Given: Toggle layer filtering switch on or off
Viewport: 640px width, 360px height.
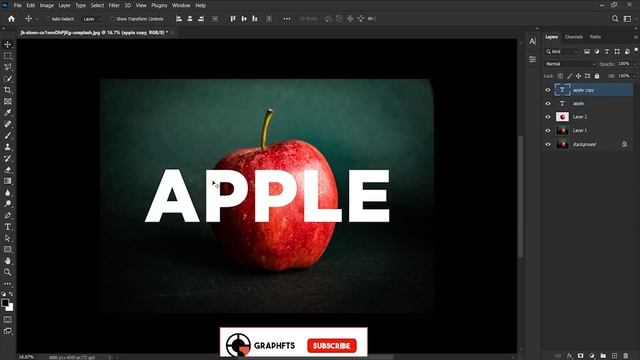Looking at the screenshot, I should pyautogui.click(x=636, y=51).
